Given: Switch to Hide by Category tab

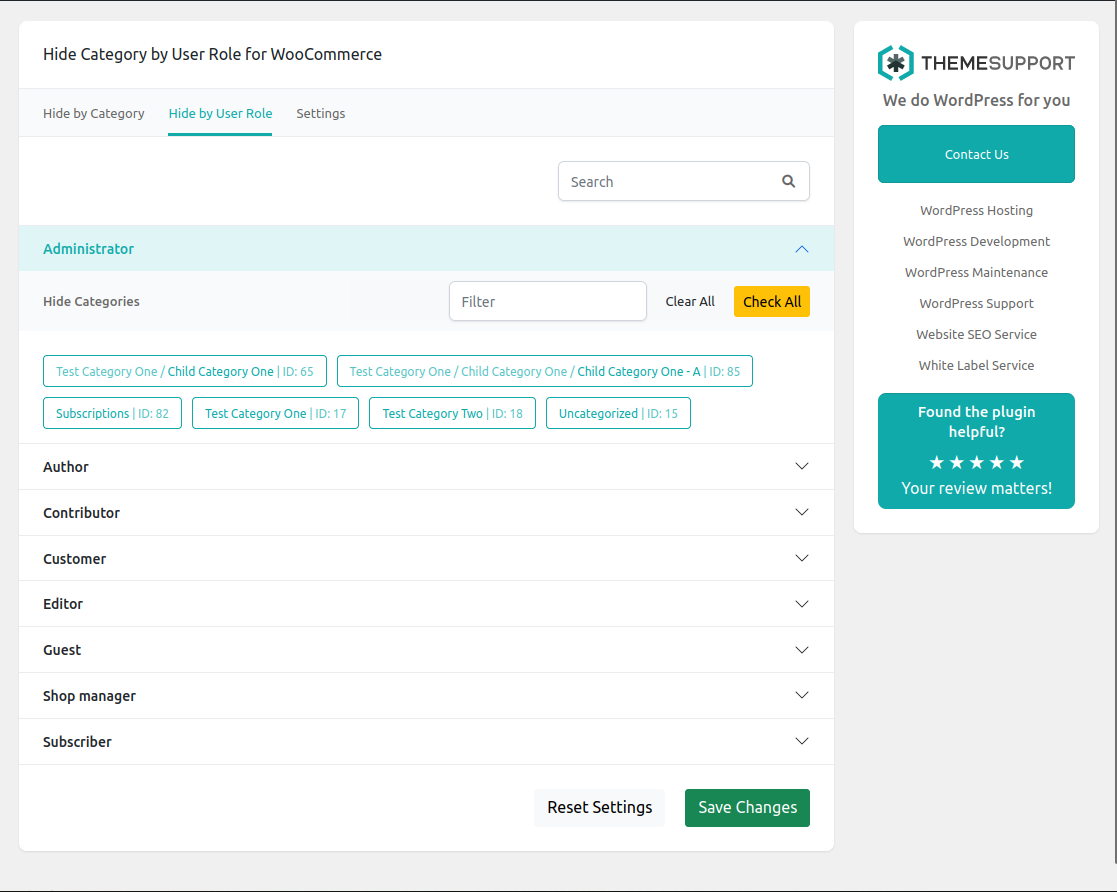Looking at the screenshot, I should 93,113.
